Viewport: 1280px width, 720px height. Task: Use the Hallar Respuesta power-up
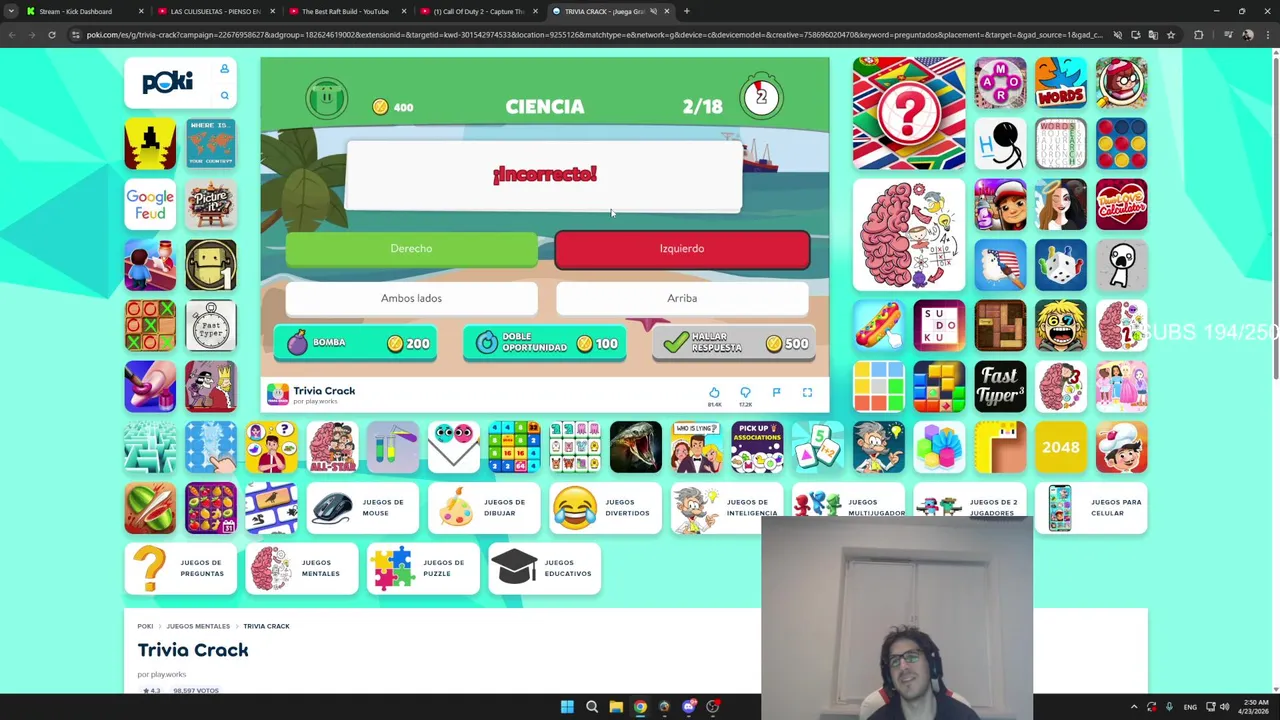pos(734,343)
